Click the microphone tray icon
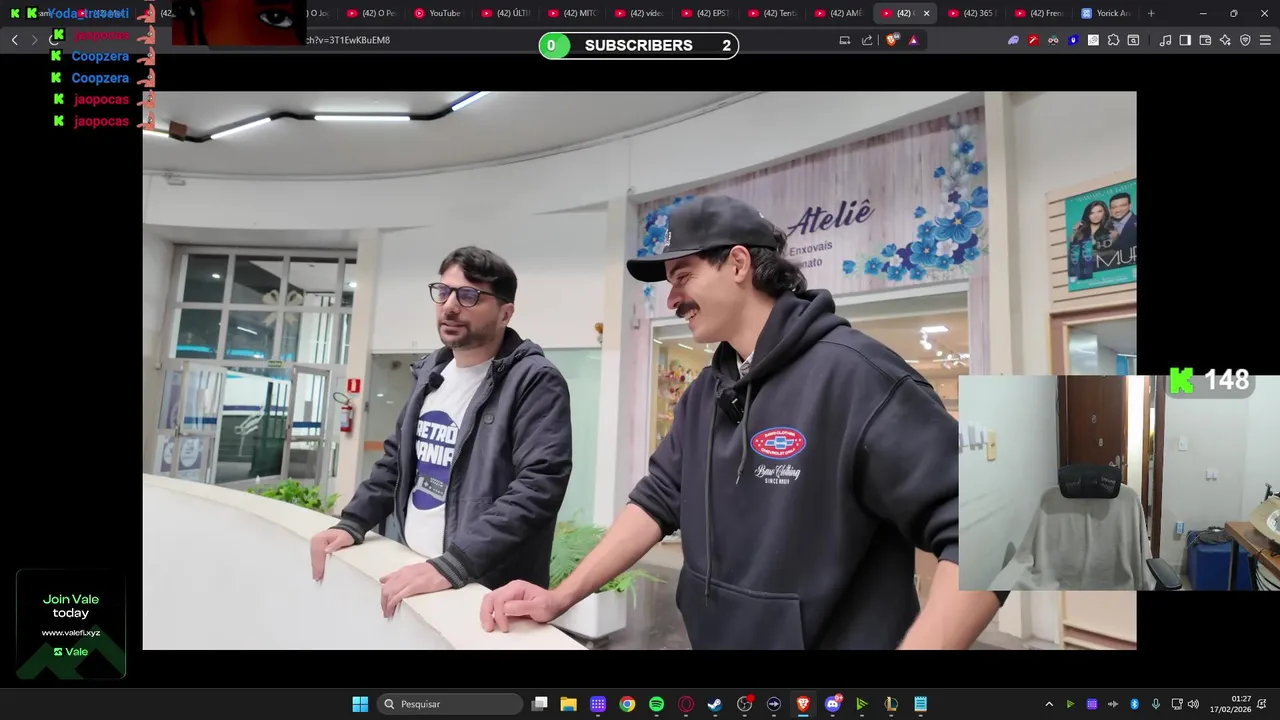The image size is (1280, 720). point(1156,704)
